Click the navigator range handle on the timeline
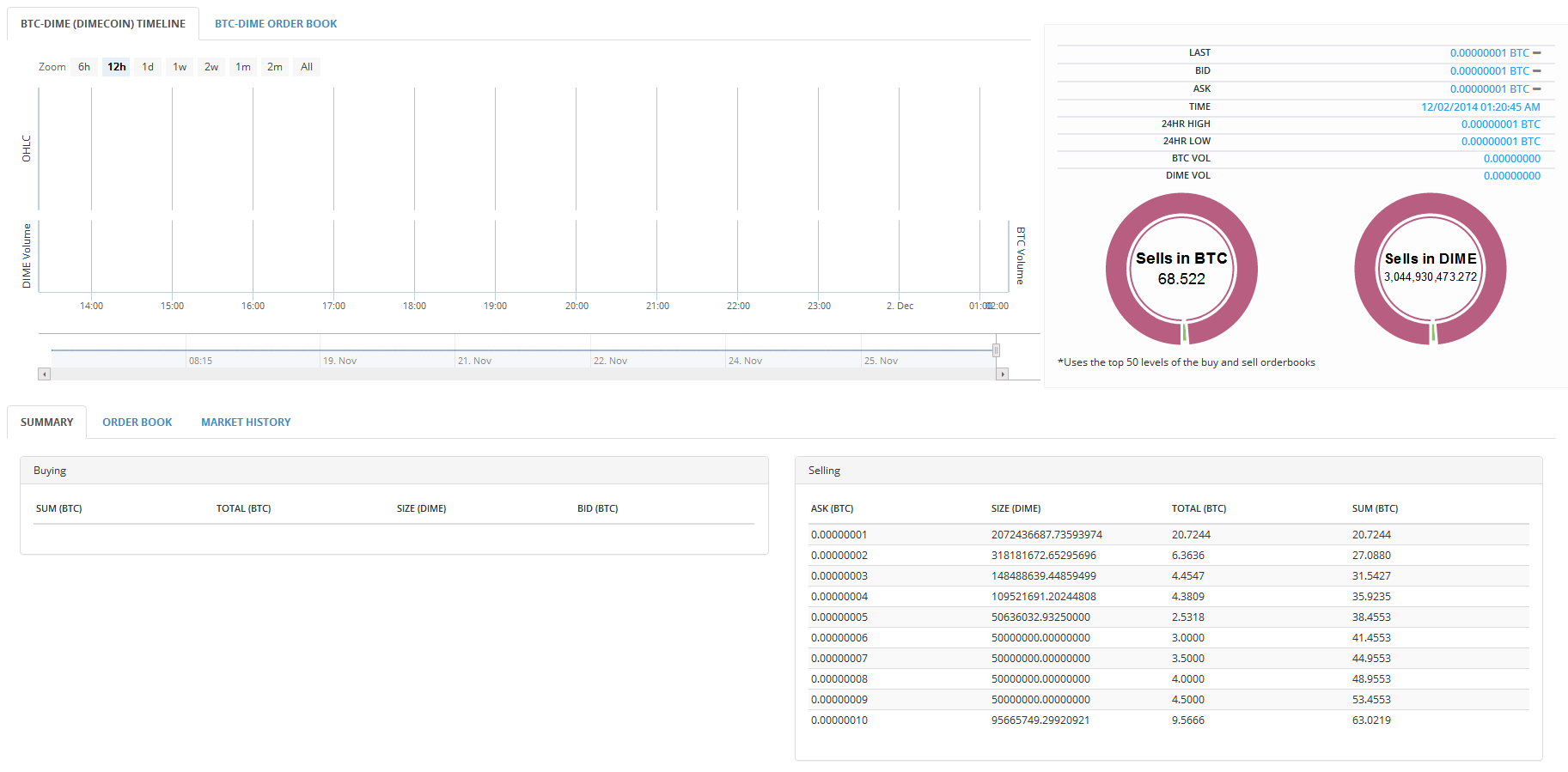 [996, 350]
